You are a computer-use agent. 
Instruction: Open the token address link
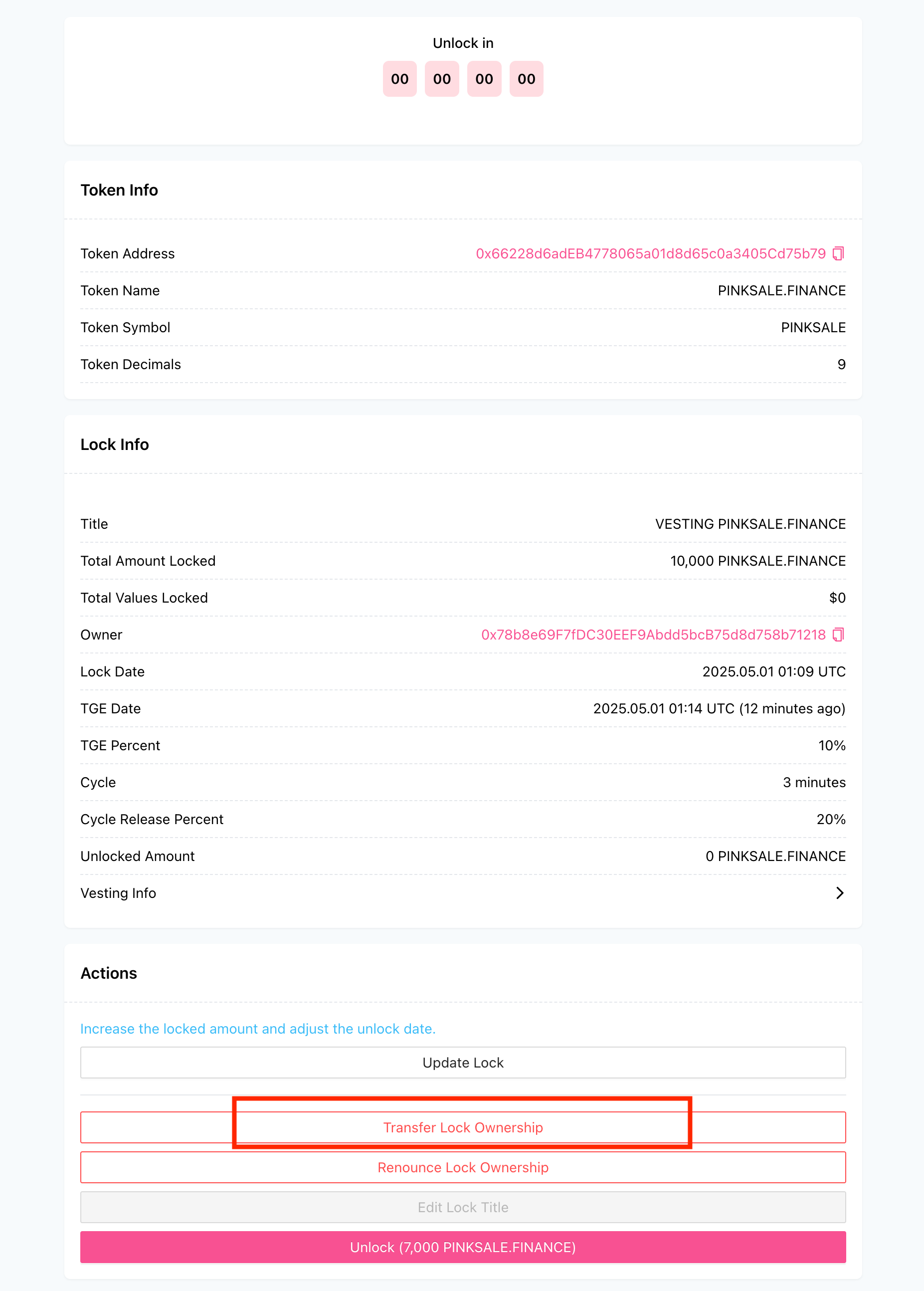[x=650, y=254]
